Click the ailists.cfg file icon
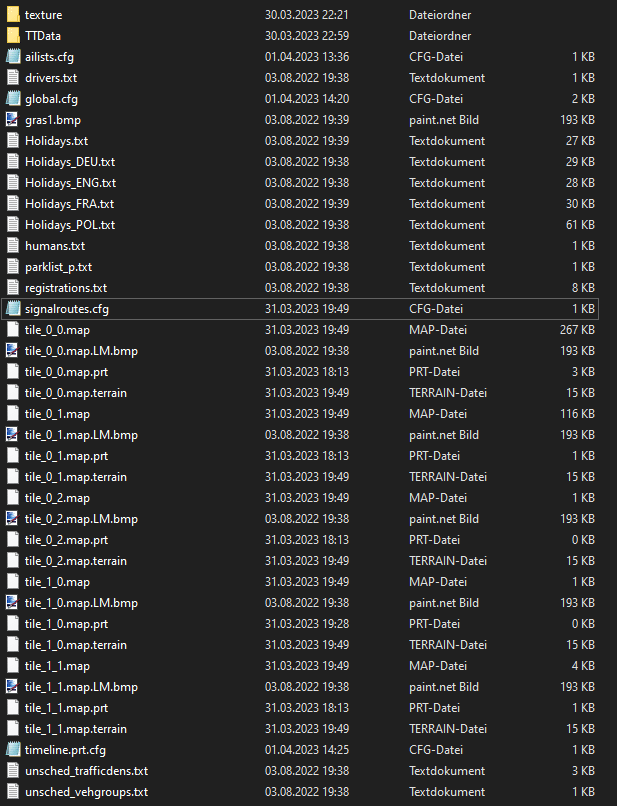The image size is (617, 806). [x=13, y=57]
